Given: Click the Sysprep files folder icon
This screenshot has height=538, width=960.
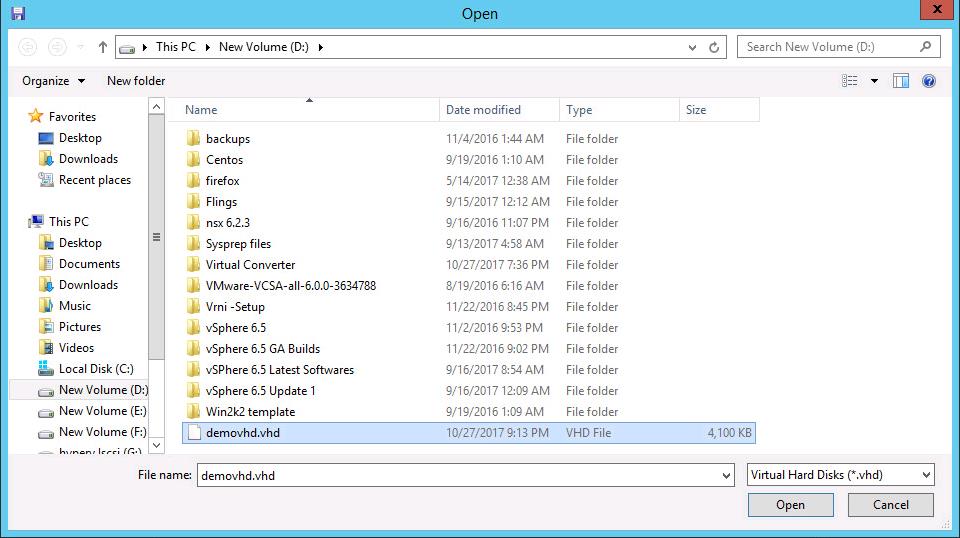Looking at the screenshot, I should click(193, 244).
